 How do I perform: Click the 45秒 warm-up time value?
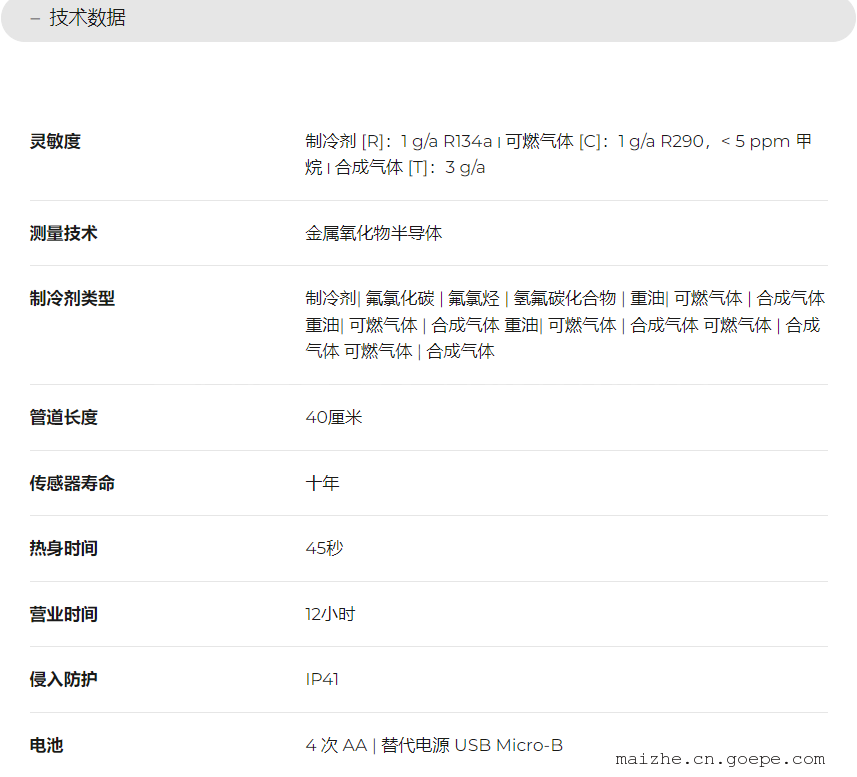(x=324, y=549)
